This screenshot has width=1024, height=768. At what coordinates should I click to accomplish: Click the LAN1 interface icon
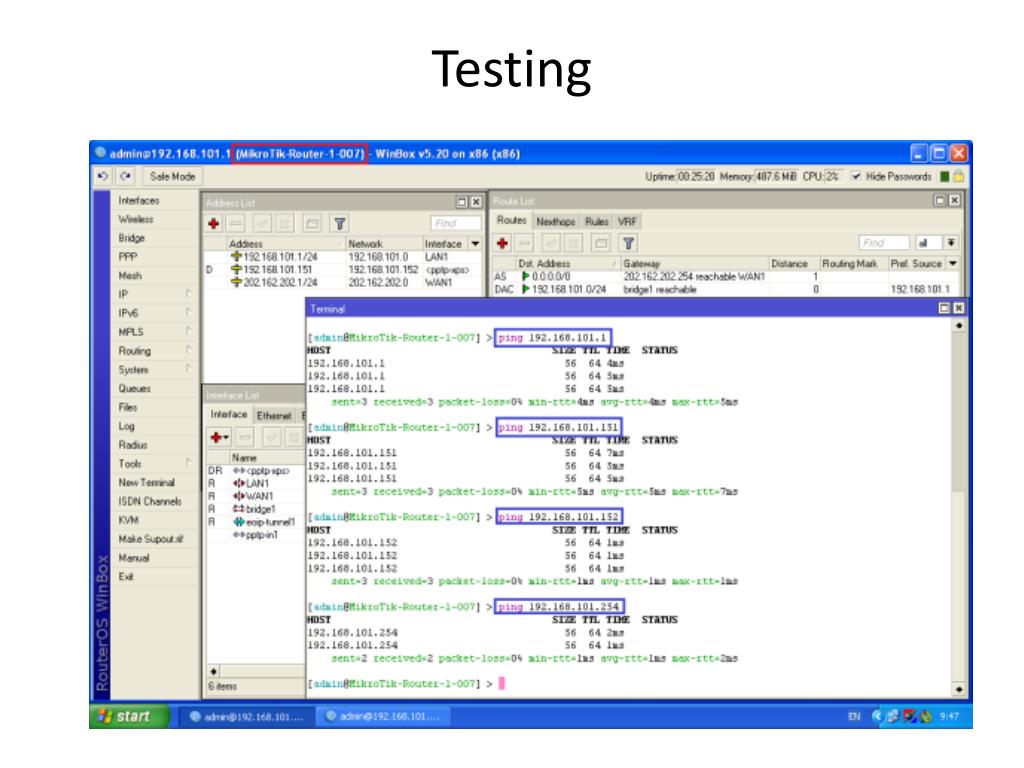pyautogui.click(x=239, y=483)
